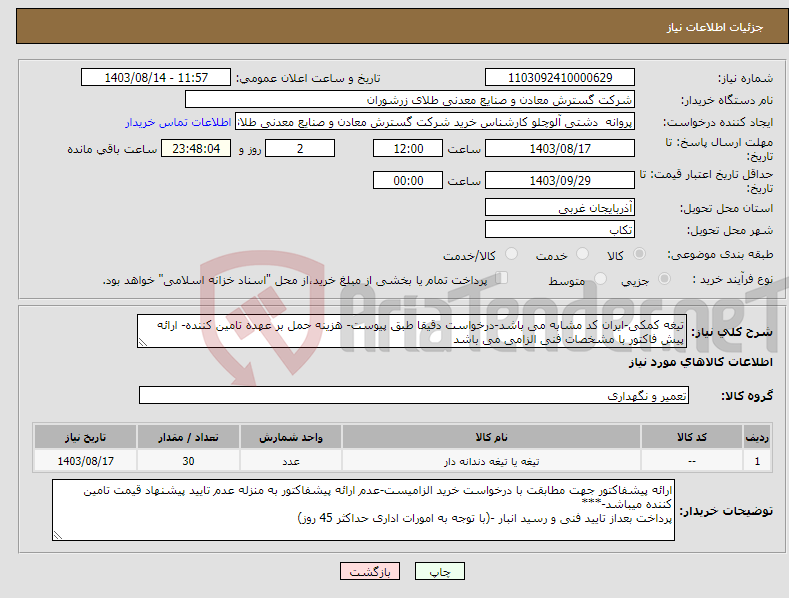Click the item name cell تیغه یا تیغه دندانه دار

491,461
